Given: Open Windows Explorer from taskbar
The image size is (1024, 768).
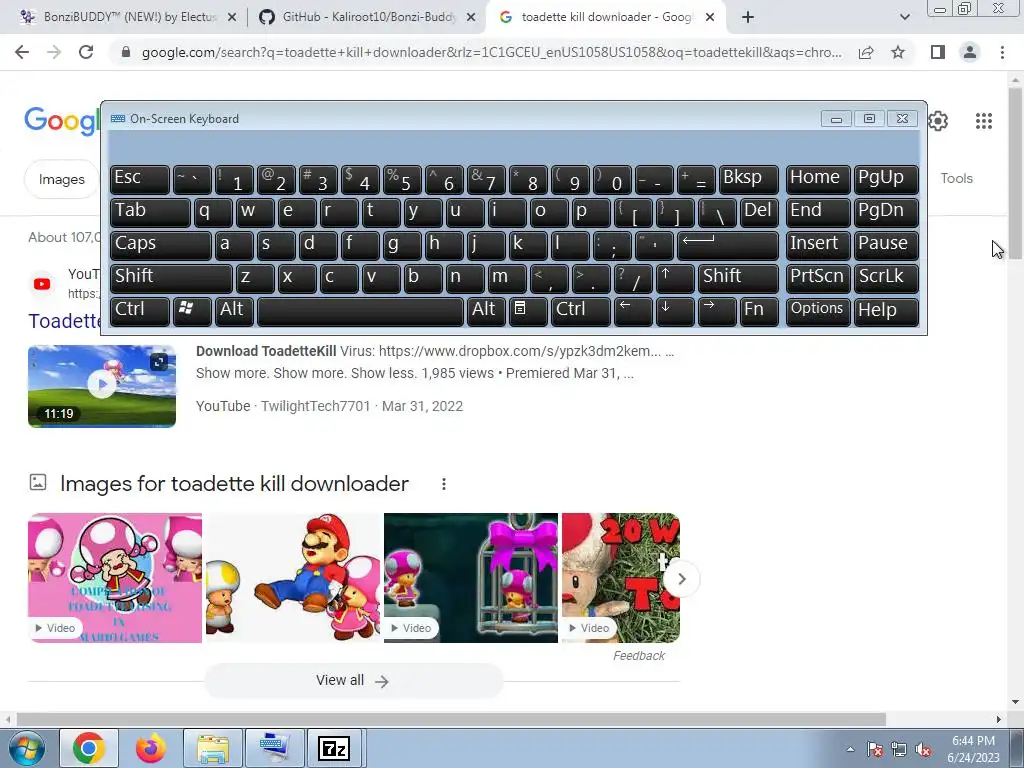Looking at the screenshot, I should click(213, 748).
